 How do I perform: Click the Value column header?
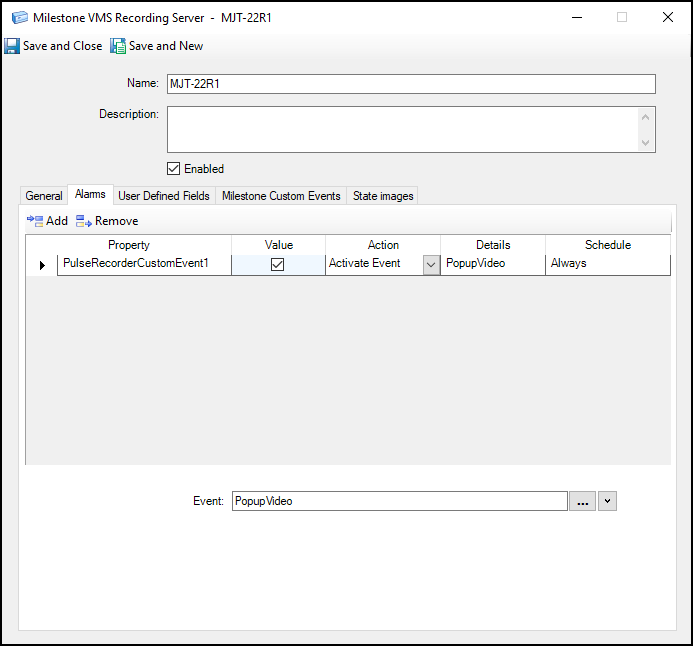click(x=278, y=245)
